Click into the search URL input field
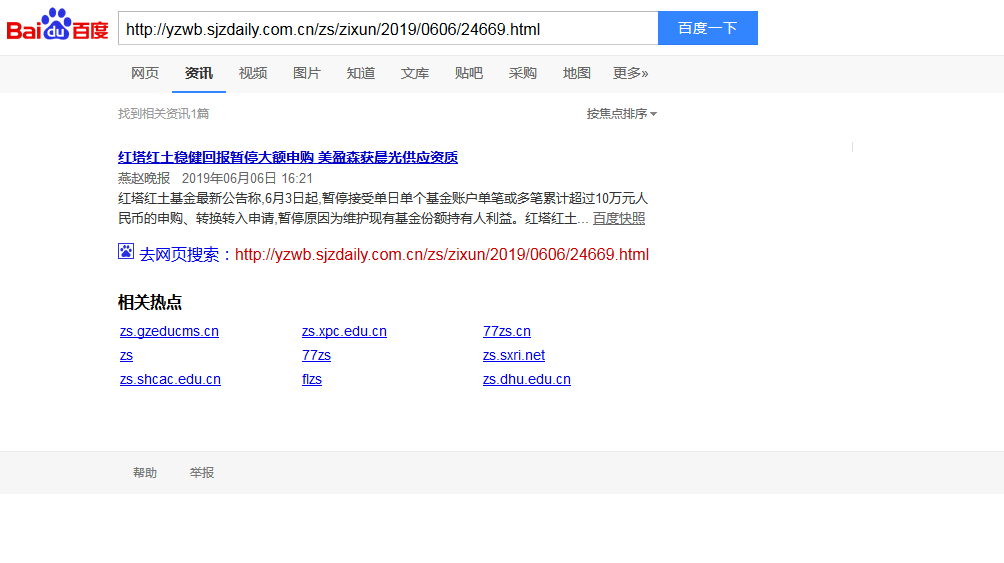This screenshot has height=563, width=1004. pos(388,29)
